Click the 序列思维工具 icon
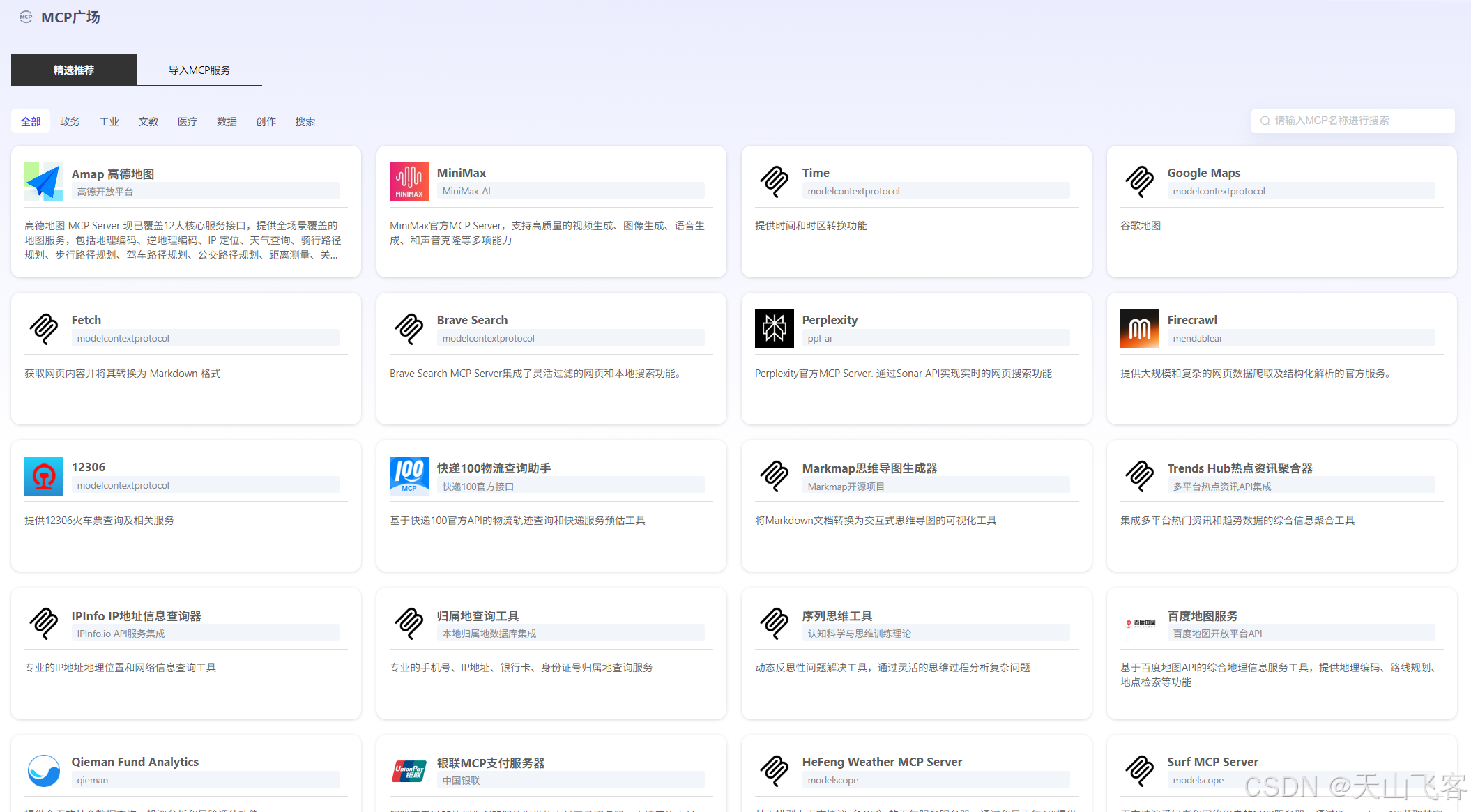Viewport: 1471px width, 812px height. [x=775, y=623]
